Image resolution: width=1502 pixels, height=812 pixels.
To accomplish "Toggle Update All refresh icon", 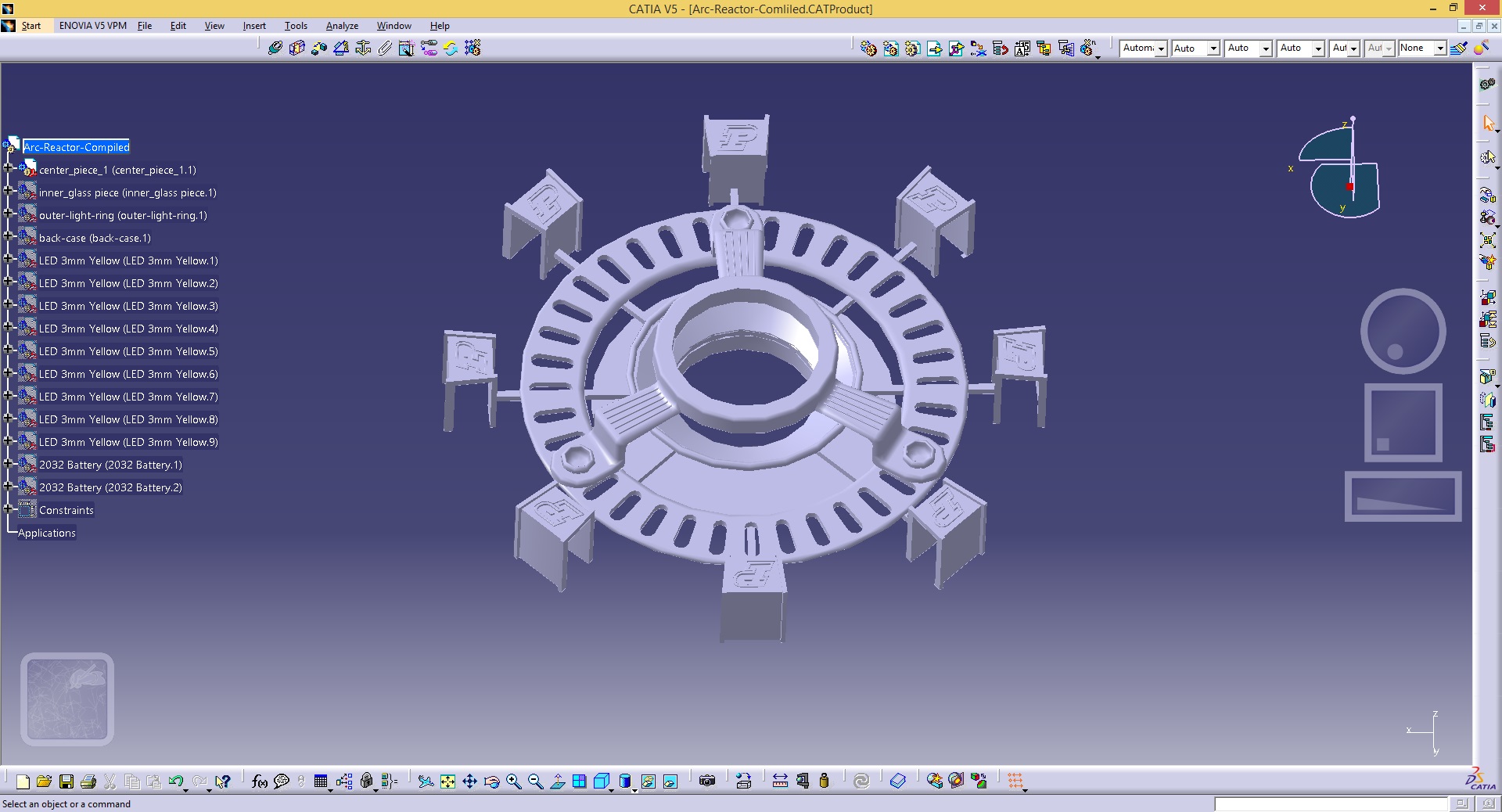I will (x=861, y=781).
